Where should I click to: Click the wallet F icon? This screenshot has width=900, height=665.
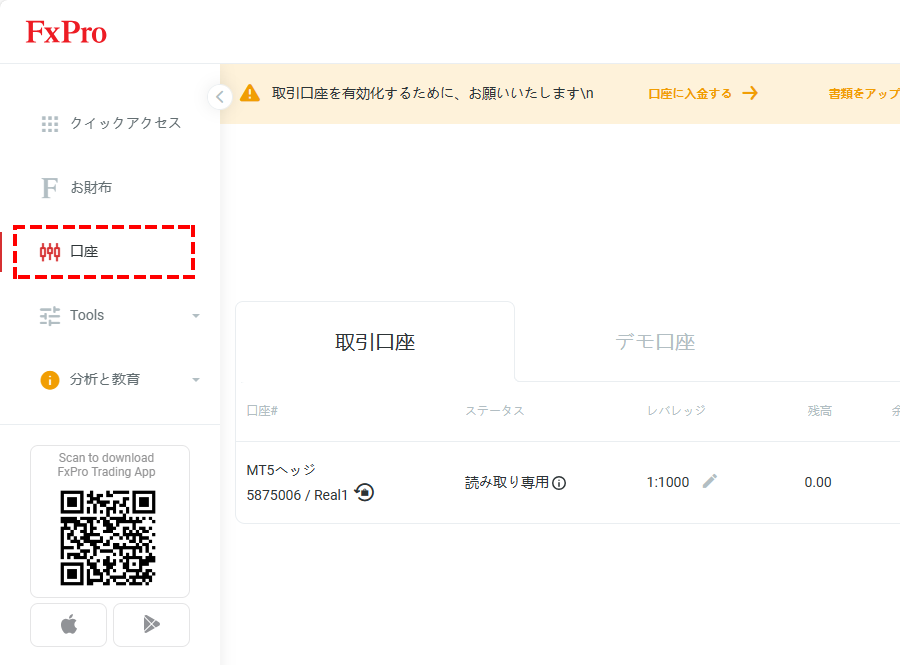50,188
